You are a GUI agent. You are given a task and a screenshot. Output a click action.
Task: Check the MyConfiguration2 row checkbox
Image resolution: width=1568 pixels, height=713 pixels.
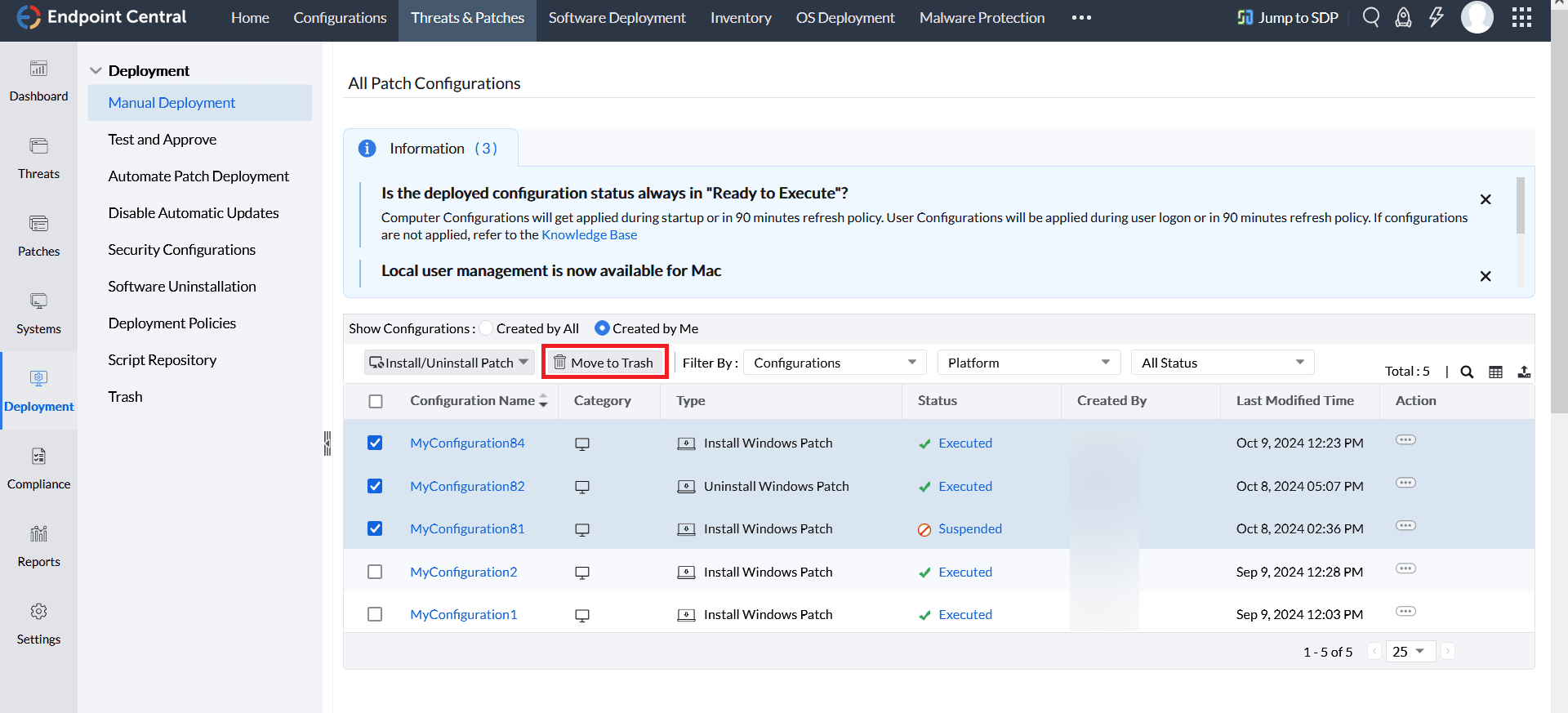point(375,572)
